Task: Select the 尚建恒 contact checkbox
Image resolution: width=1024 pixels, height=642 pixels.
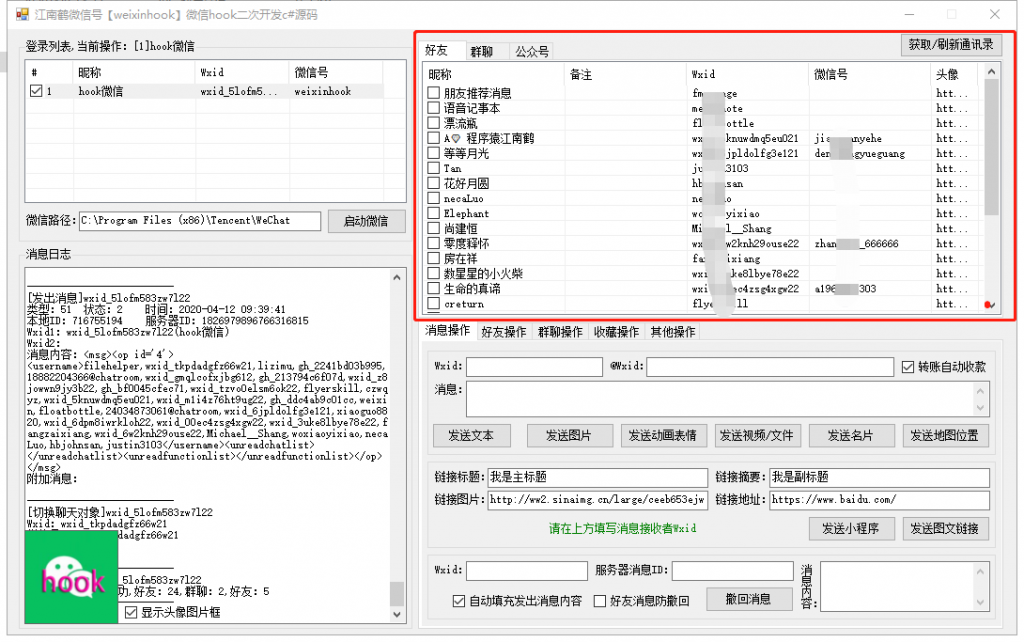Action: (433, 228)
